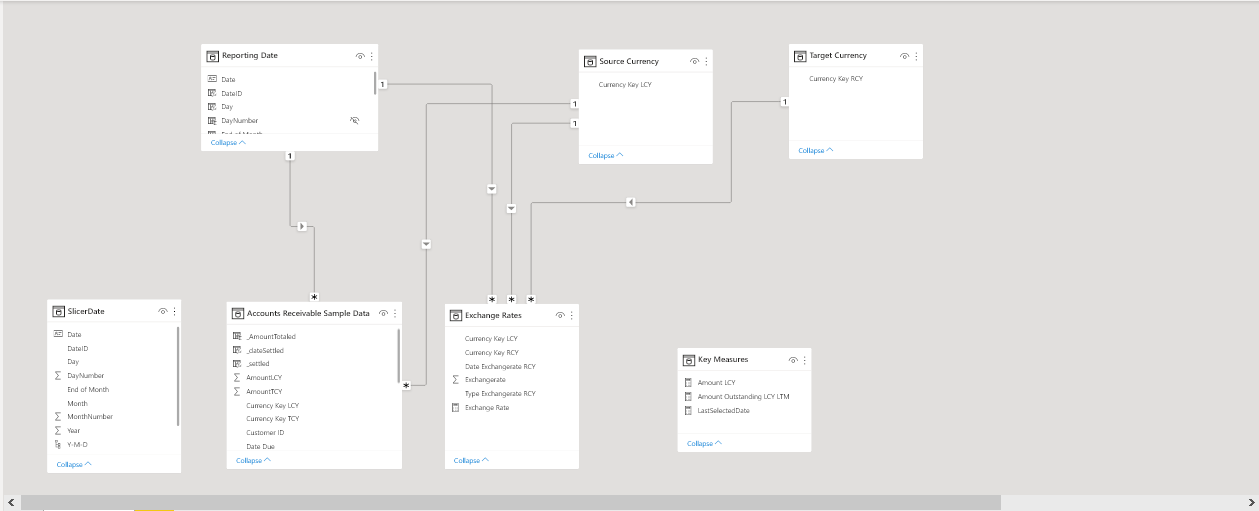1259x511 pixels.
Task: Open more options for Key Measures table
Action: click(804, 360)
